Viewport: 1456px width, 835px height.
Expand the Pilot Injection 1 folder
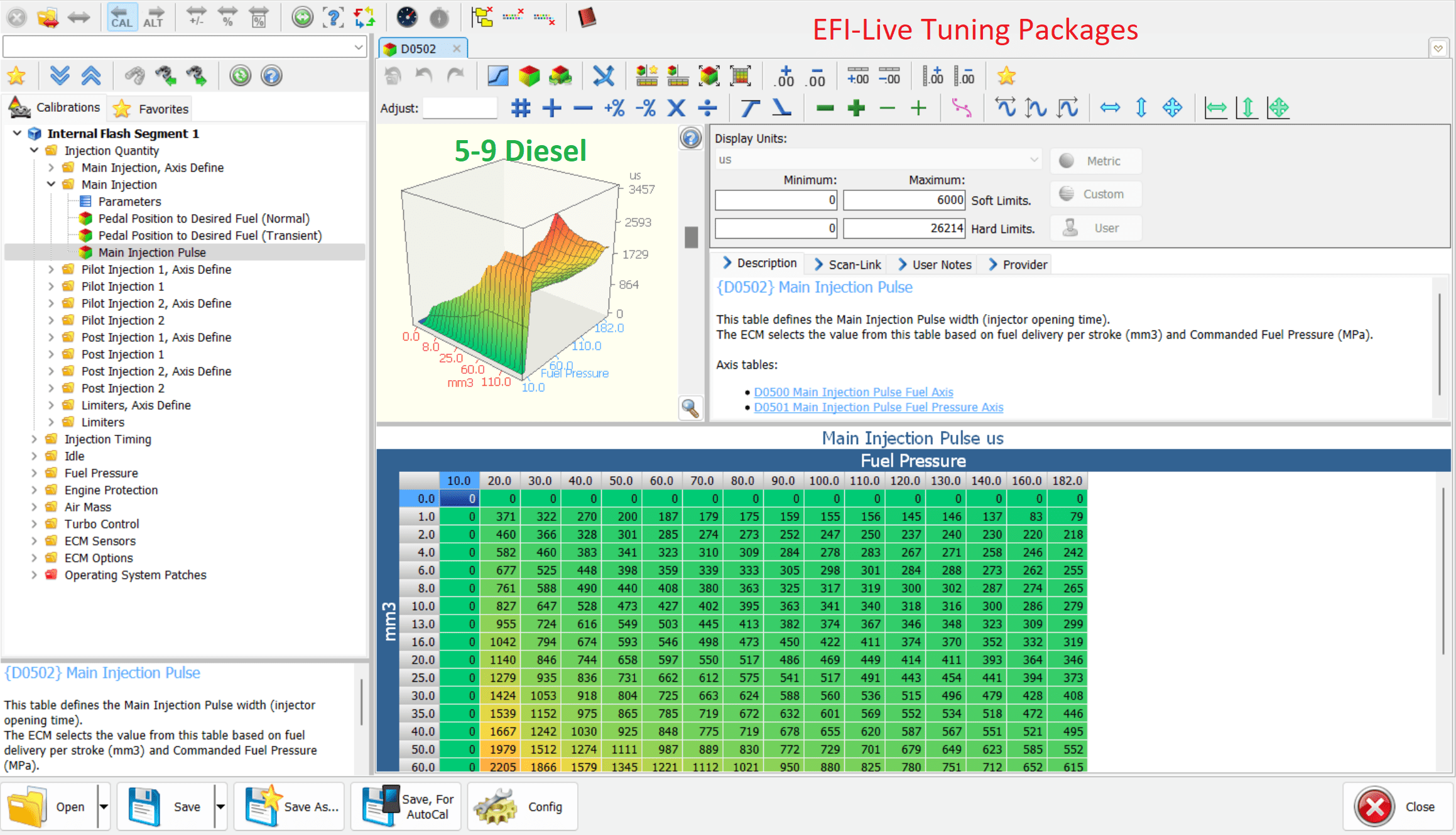point(52,286)
